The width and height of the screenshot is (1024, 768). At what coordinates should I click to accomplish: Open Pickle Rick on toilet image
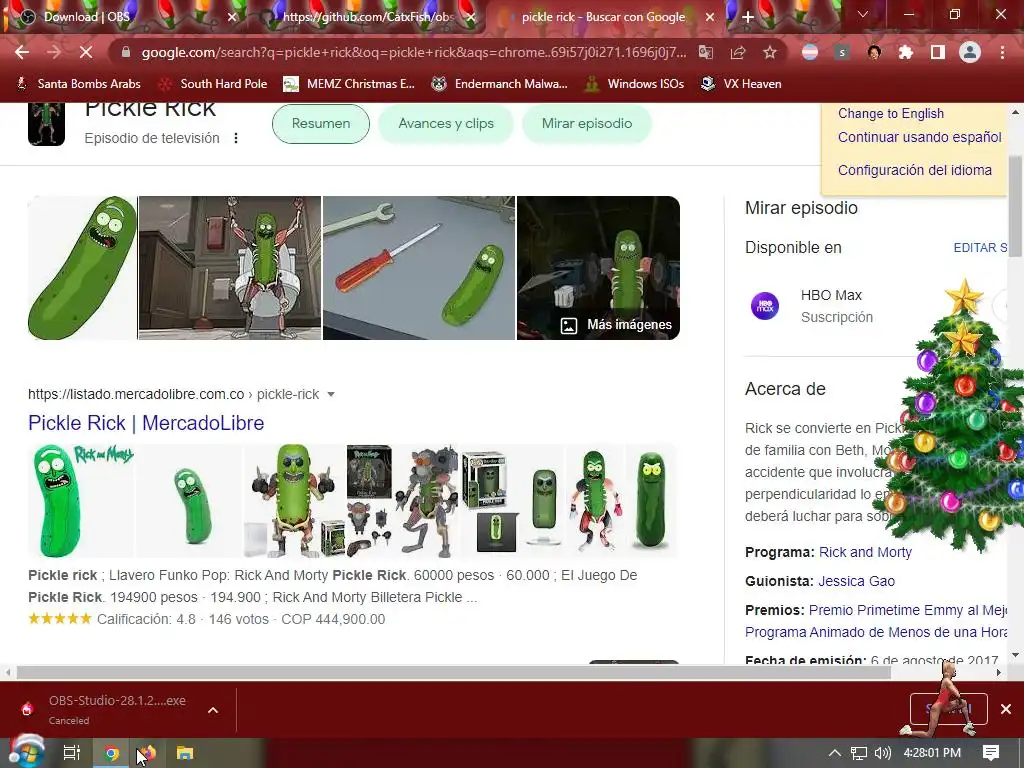[x=230, y=268]
